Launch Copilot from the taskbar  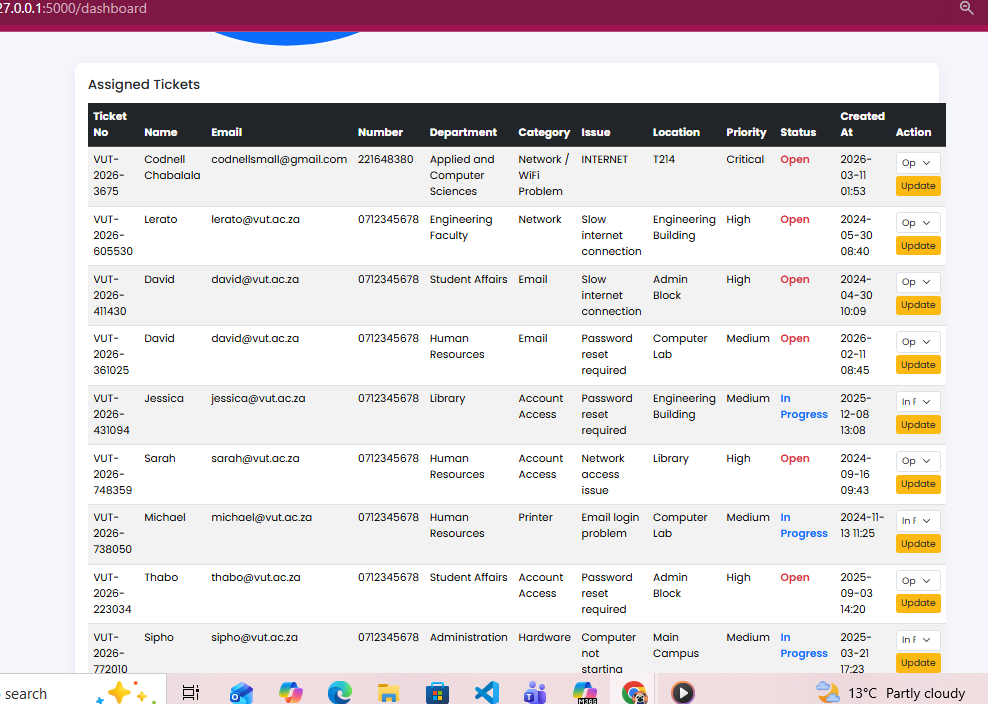click(290, 693)
